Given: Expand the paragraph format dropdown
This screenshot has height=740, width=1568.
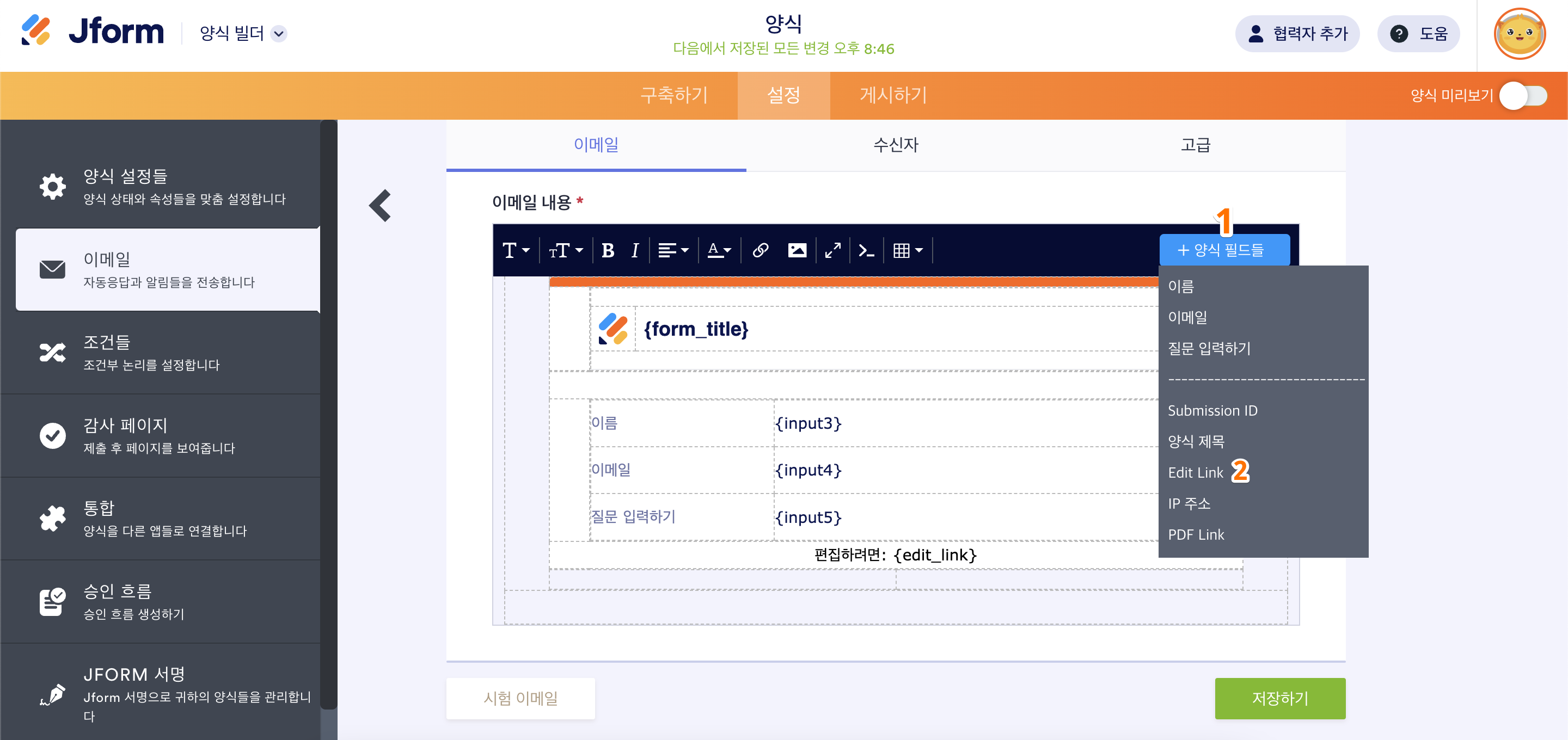Looking at the screenshot, I should pos(516,250).
